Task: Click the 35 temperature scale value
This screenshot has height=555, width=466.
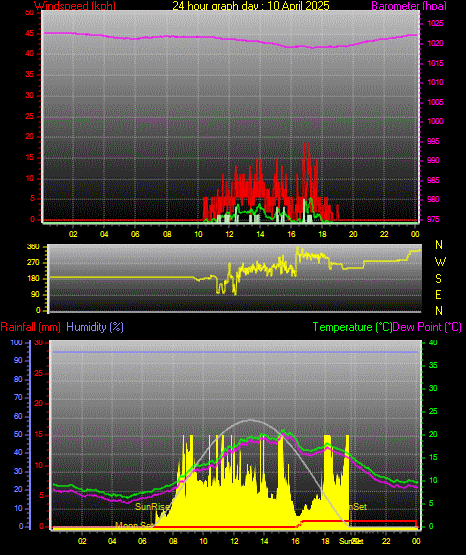Action: point(433,365)
